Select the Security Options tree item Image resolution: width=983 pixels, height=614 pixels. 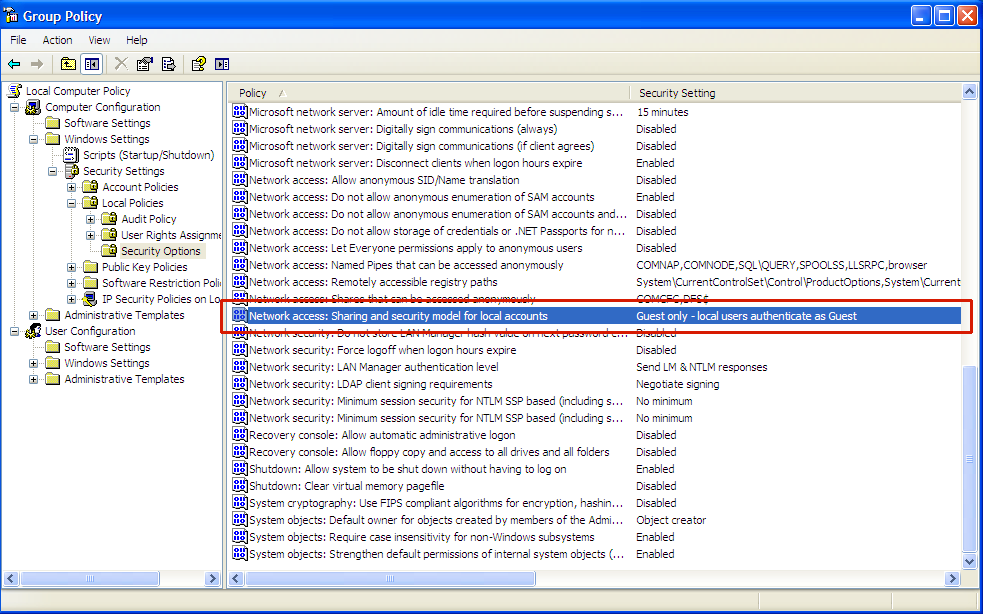coord(160,251)
